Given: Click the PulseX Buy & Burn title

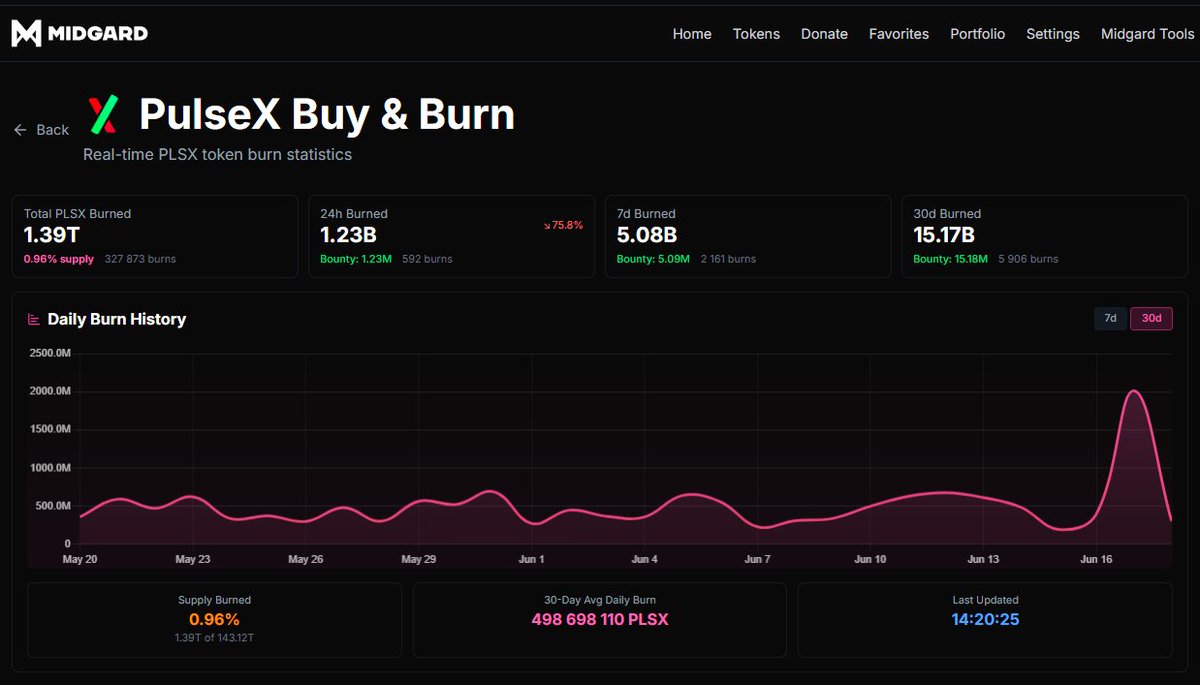Looking at the screenshot, I should pos(327,115).
